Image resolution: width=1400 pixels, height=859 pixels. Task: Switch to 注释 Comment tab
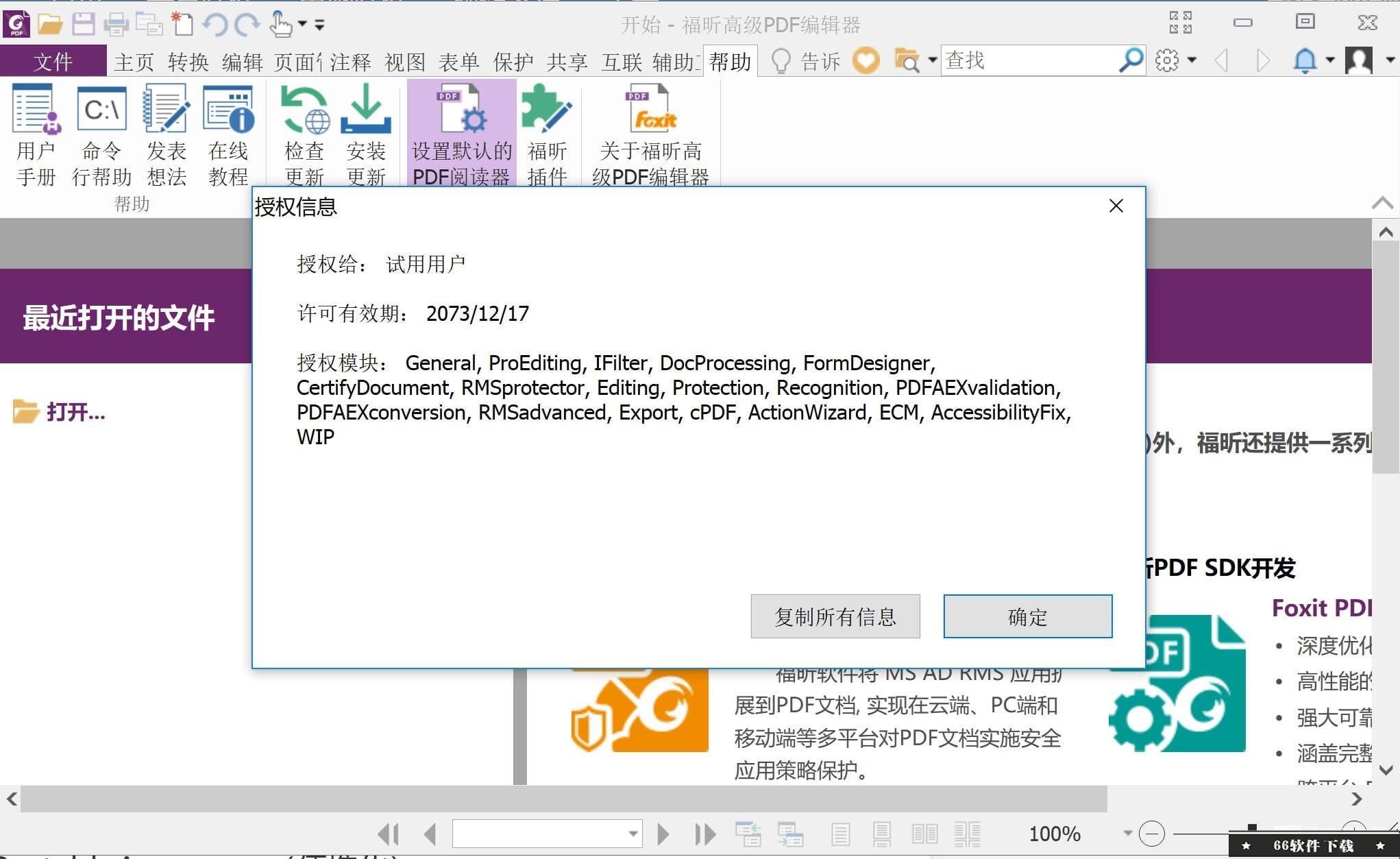pos(351,62)
